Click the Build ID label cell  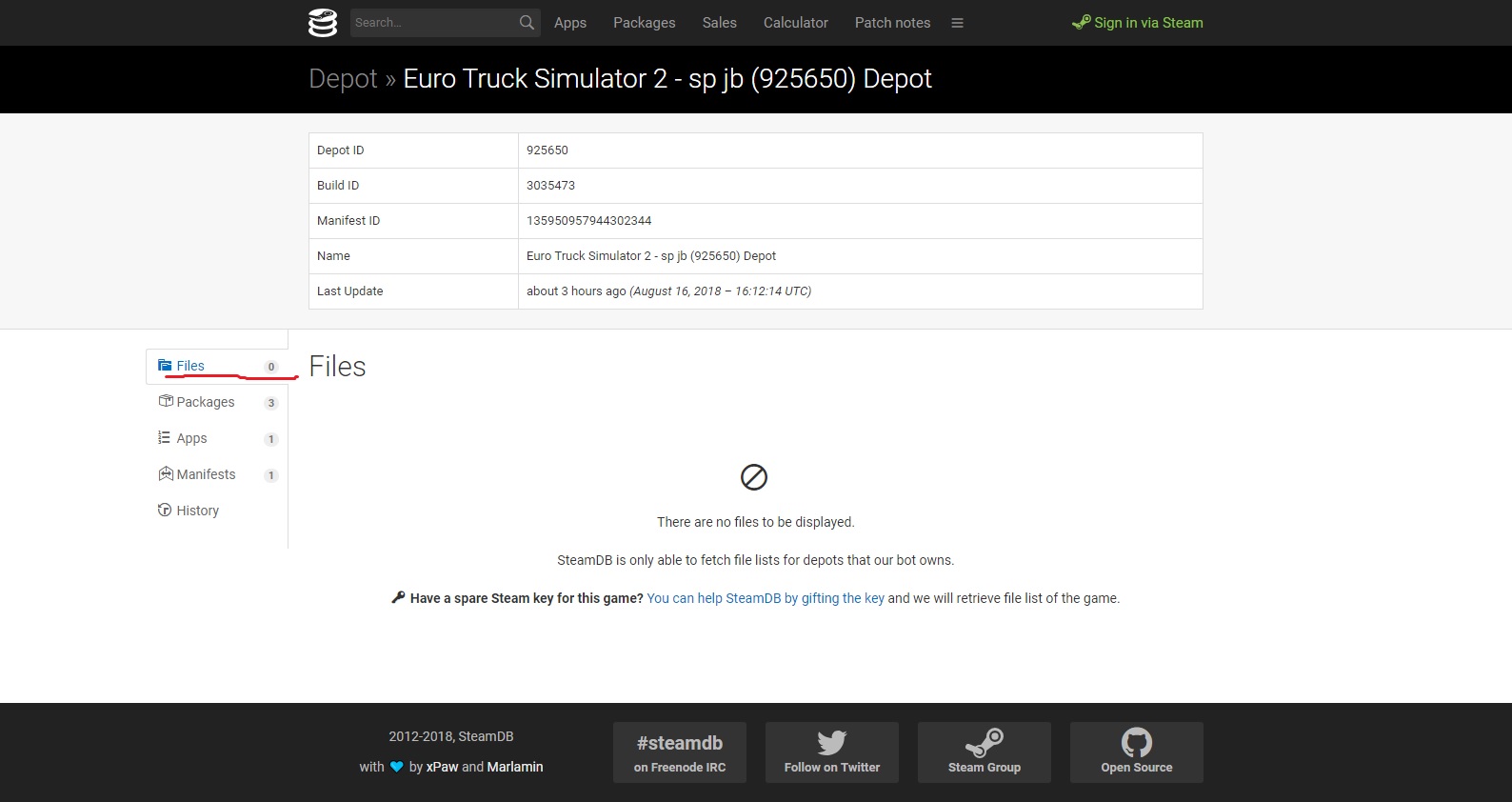(x=414, y=186)
